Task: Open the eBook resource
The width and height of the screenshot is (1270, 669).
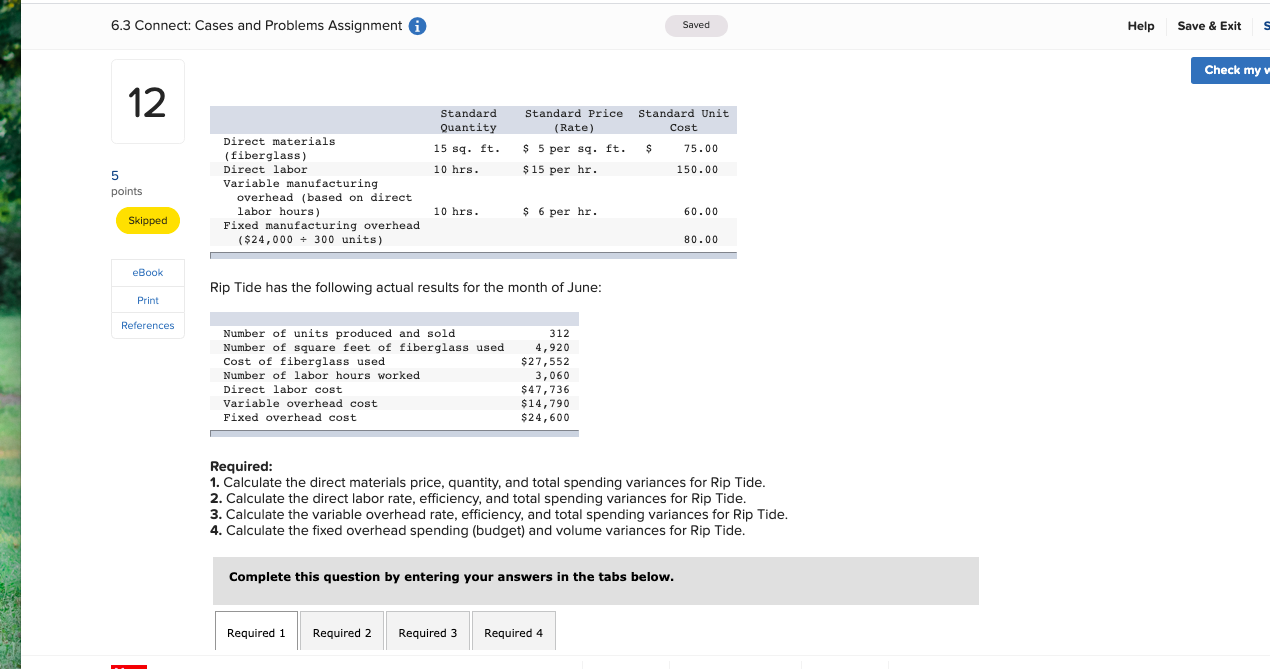Action: [x=147, y=272]
